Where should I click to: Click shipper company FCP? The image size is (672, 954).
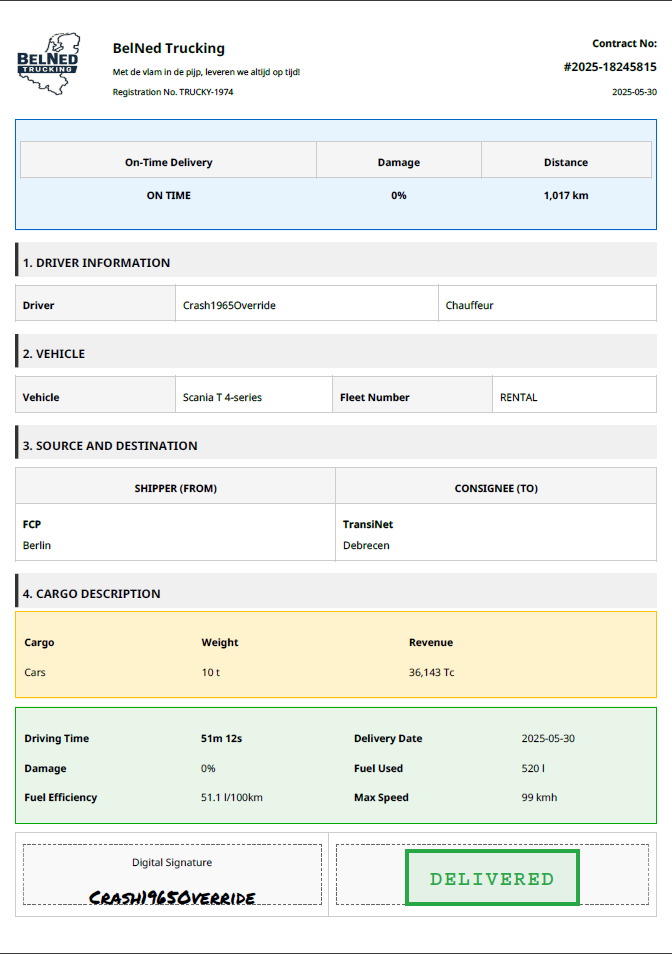click(32, 524)
